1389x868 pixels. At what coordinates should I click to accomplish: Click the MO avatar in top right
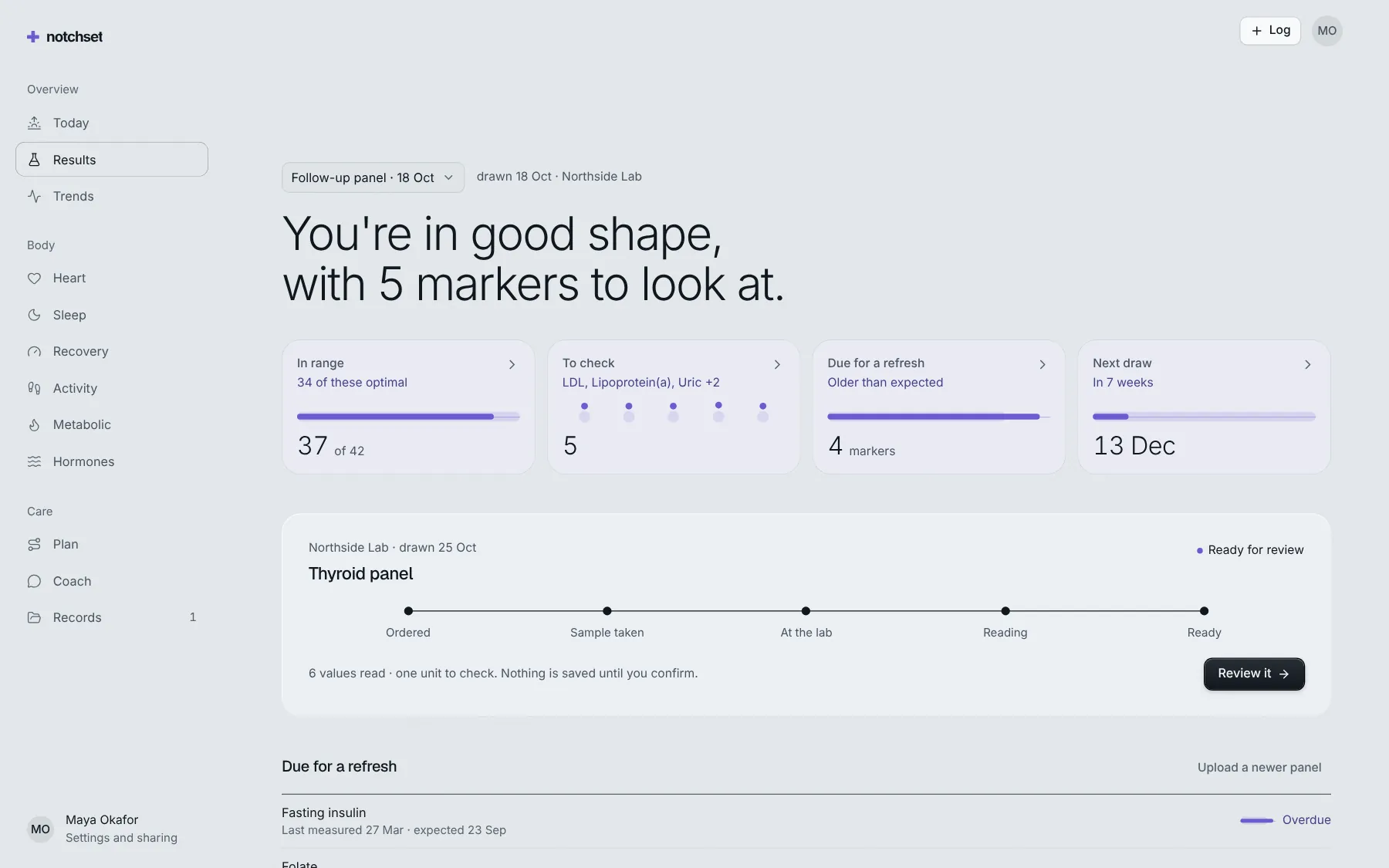pos(1326,31)
